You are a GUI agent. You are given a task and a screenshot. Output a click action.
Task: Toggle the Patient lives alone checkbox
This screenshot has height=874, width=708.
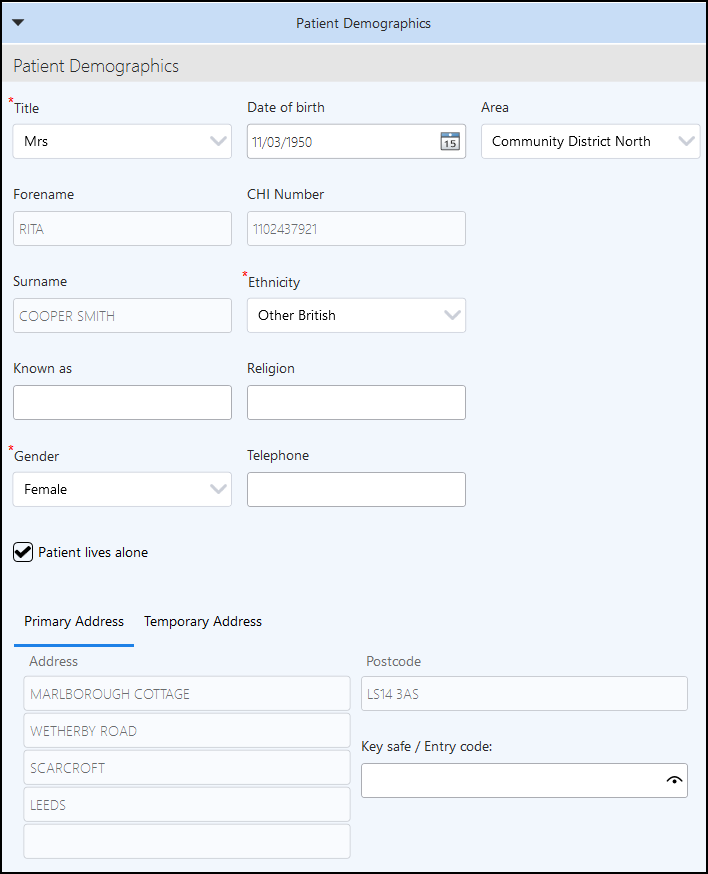[23, 552]
